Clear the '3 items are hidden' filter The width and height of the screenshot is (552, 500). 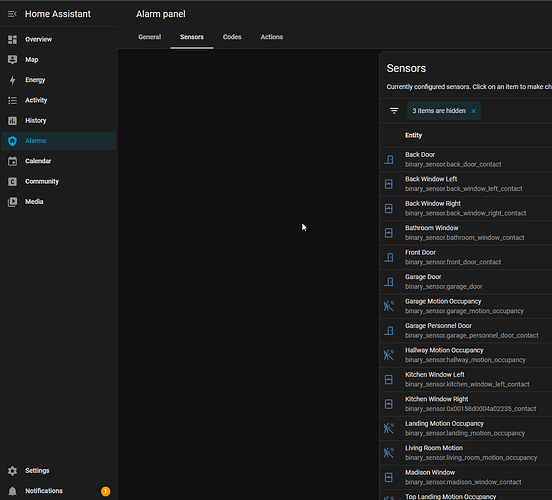tap(473, 111)
